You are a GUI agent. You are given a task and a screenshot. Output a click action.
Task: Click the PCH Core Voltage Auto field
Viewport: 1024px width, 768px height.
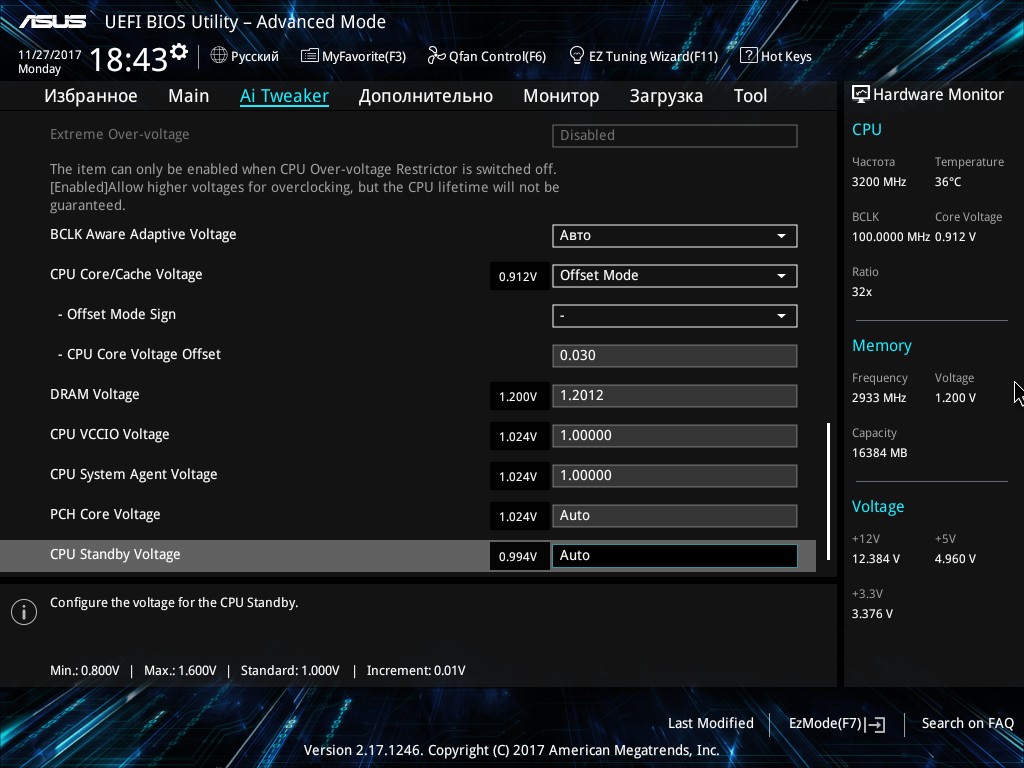pyautogui.click(x=675, y=516)
